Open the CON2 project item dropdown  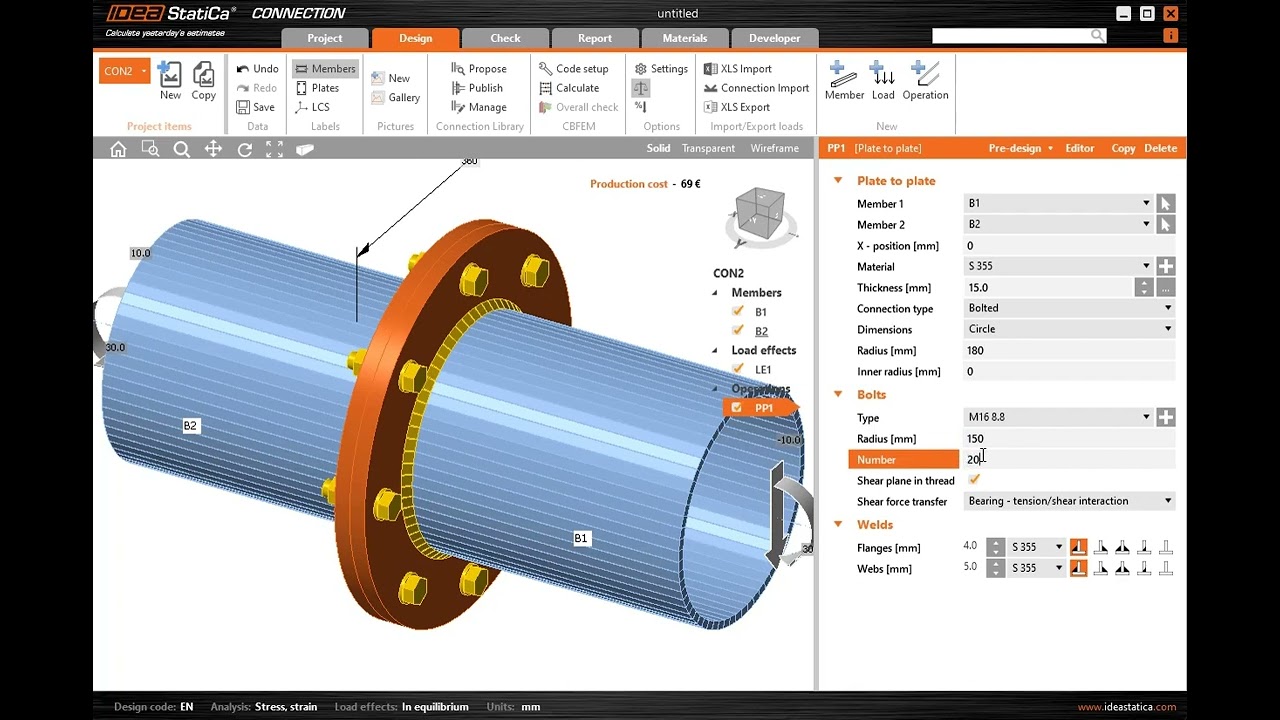pyautogui.click(x=144, y=71)
